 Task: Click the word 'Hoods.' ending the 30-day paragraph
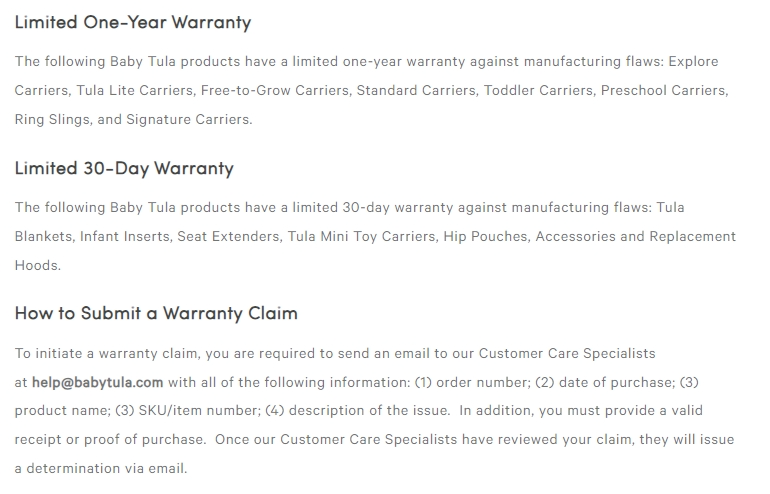pos(38,265)
